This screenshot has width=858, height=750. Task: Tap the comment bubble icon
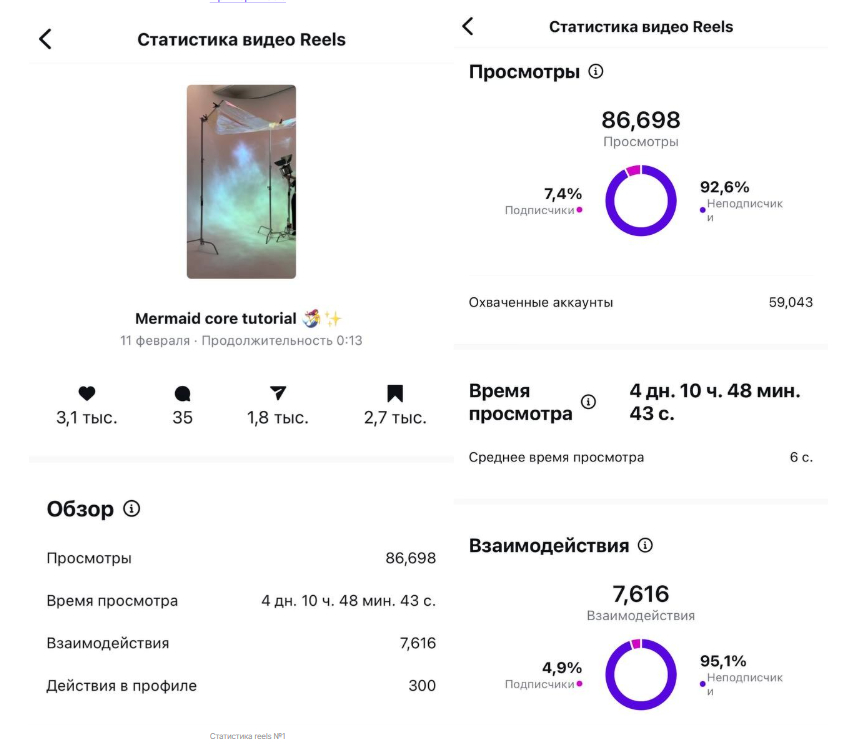tap(182, 394)
